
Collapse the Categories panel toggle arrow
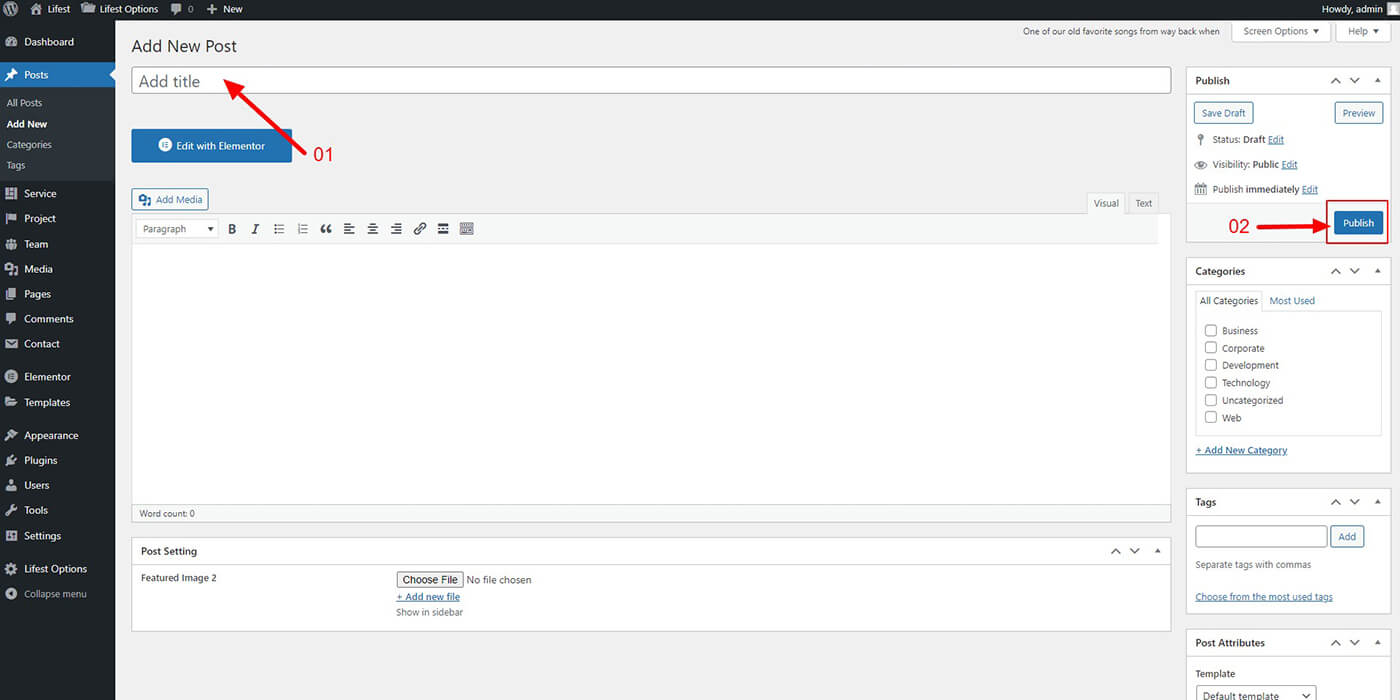[1378, 271]
